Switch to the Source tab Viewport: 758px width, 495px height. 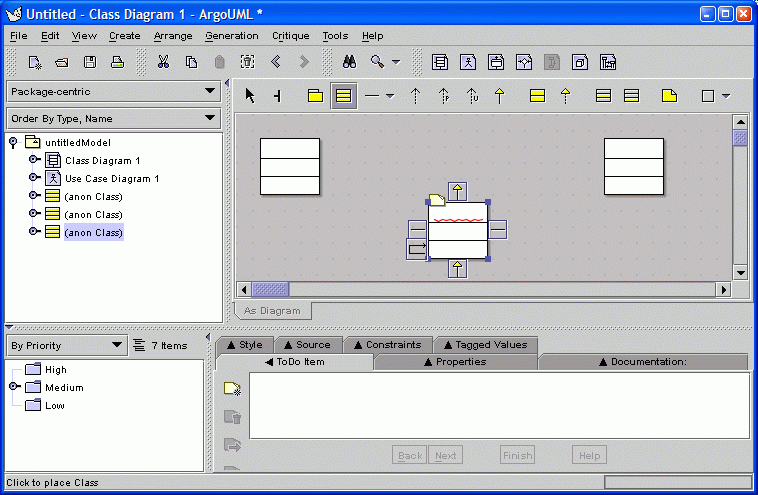[x=307, y=345]
